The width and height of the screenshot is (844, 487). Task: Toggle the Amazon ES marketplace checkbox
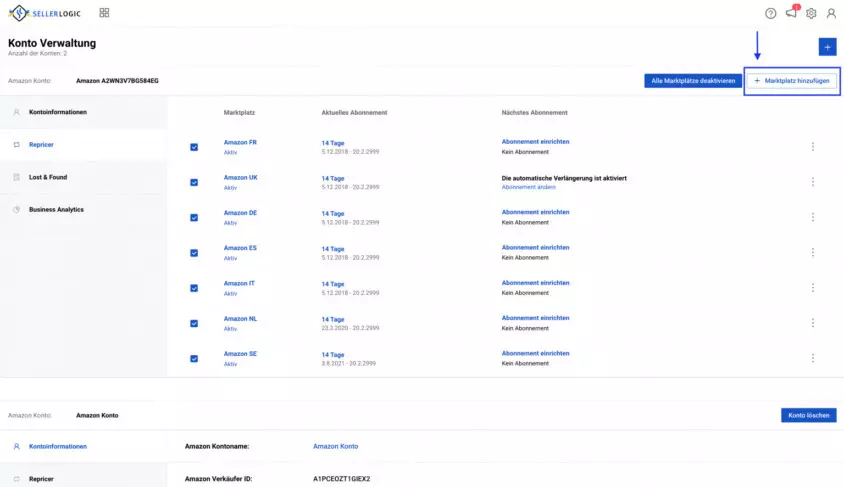tap(194, 253)
